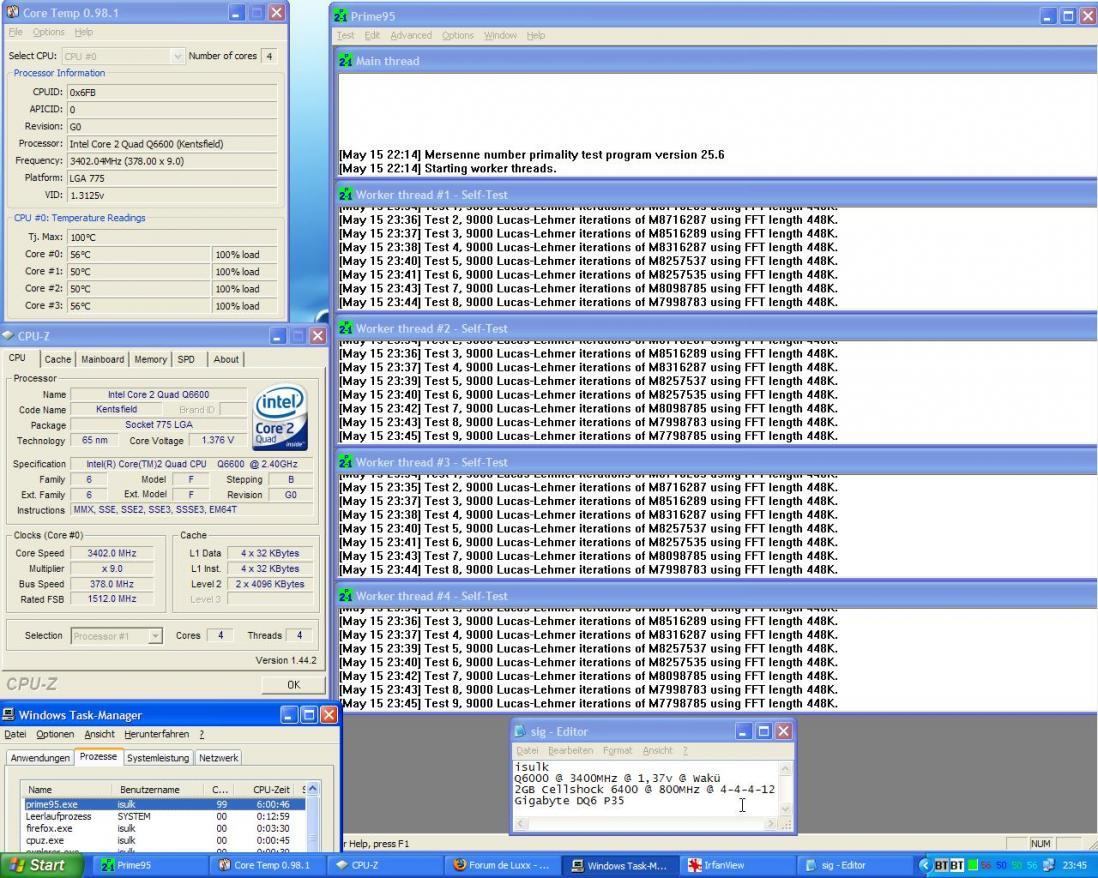Open the Start menu
This screenshot has width=1098, height=878.
tap(39, 865)
